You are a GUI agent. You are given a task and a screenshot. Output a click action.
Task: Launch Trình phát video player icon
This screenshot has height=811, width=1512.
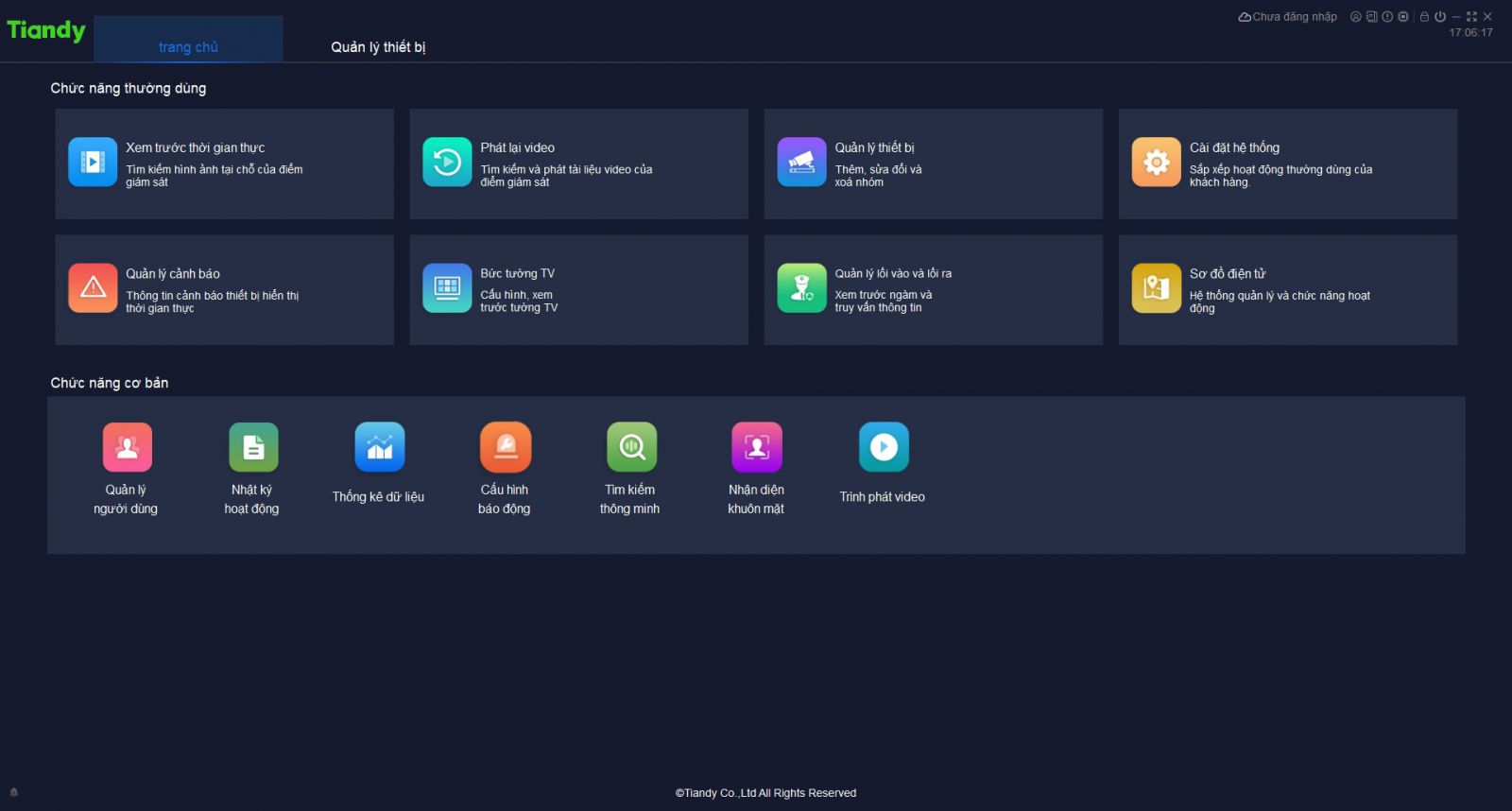point(884,447)
